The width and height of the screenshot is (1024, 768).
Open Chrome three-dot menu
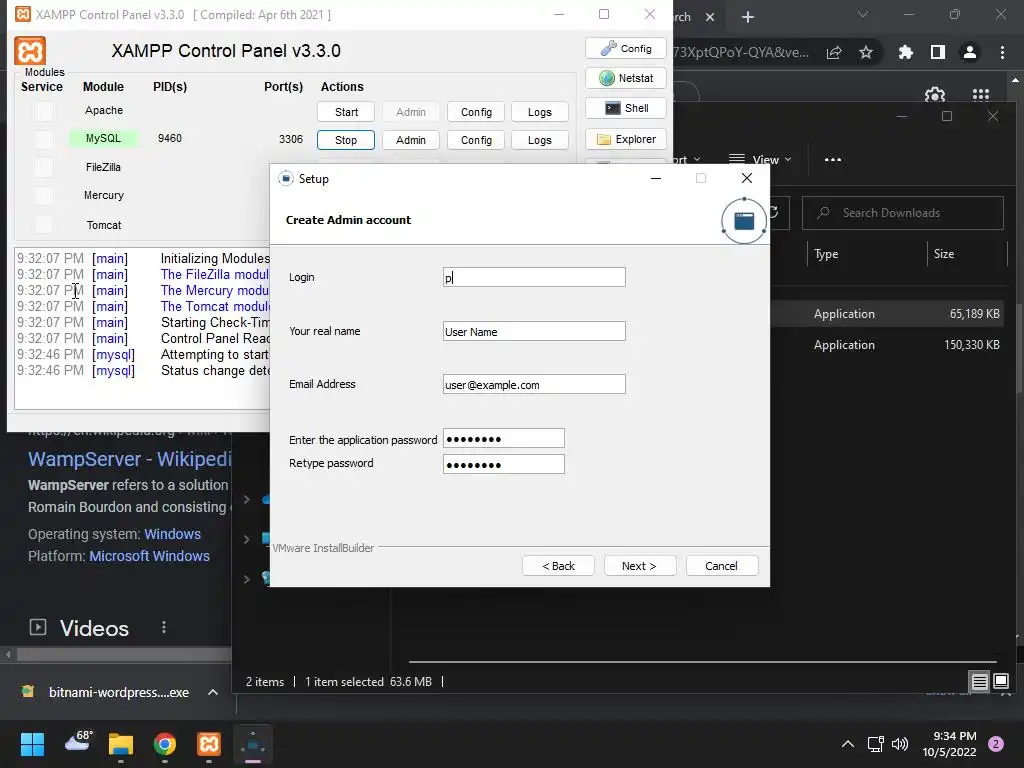pos(1002,52)
